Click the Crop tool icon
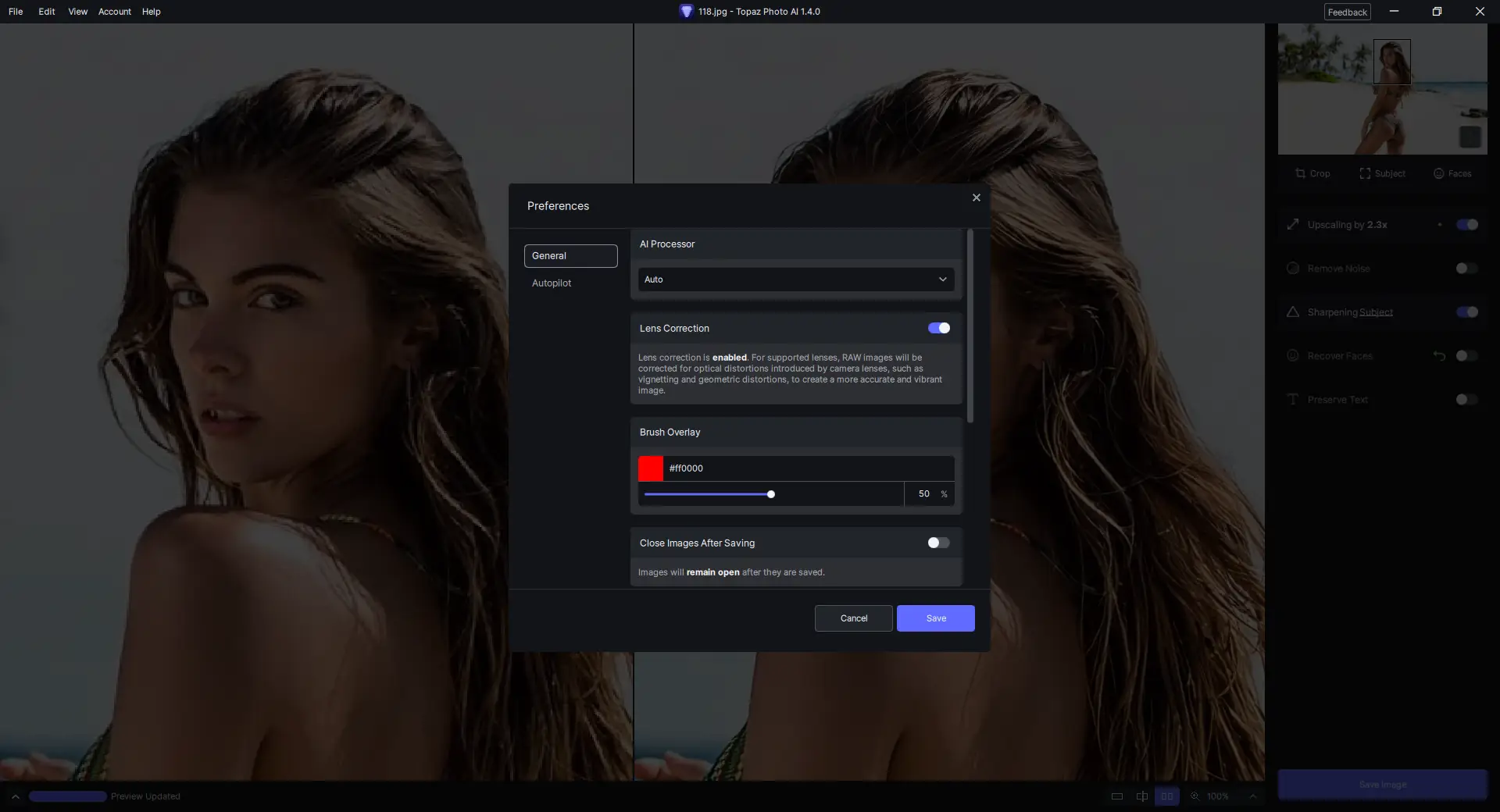 [1300, 173]
